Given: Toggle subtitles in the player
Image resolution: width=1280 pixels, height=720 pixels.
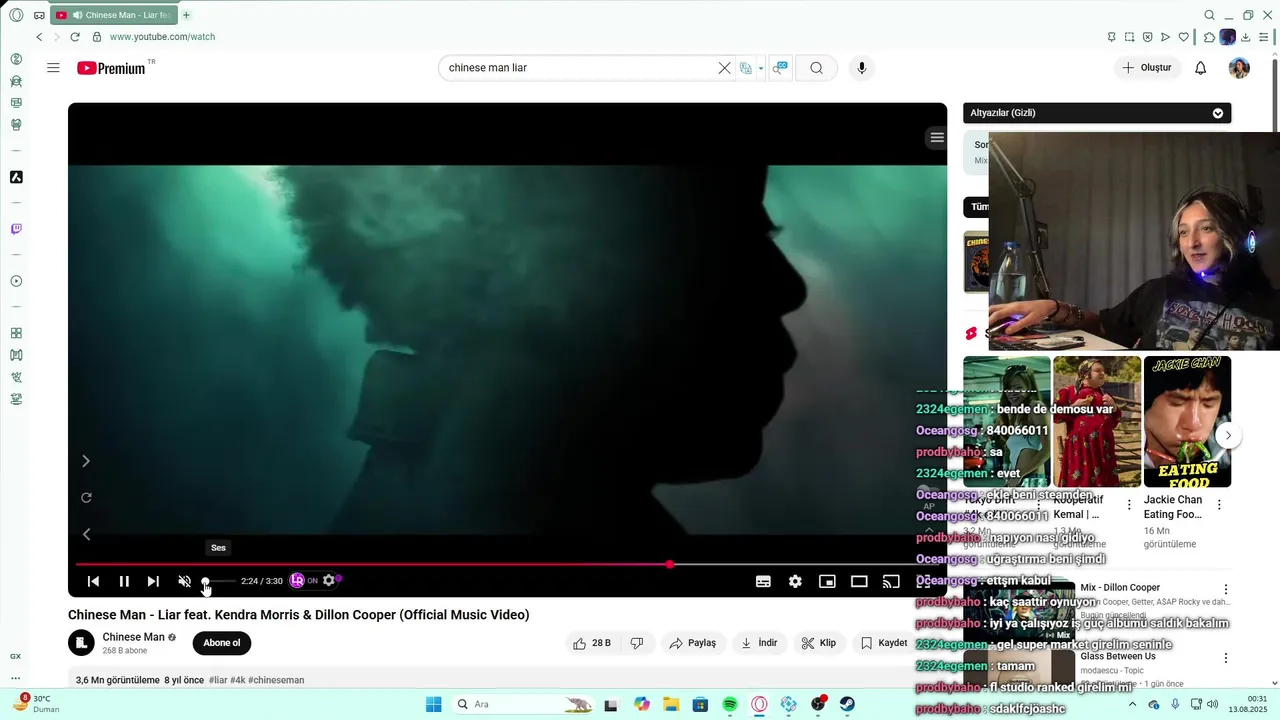Looking at the screenshot, I should [763, 581].
